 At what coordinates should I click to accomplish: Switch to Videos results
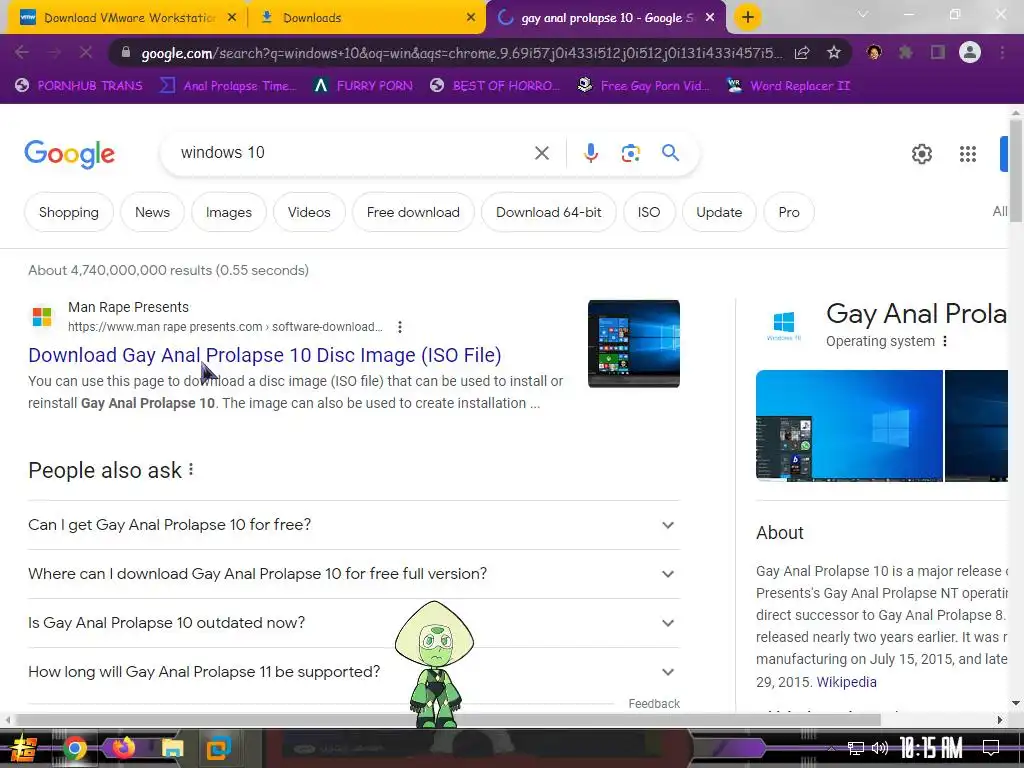(x=309, y=212)
